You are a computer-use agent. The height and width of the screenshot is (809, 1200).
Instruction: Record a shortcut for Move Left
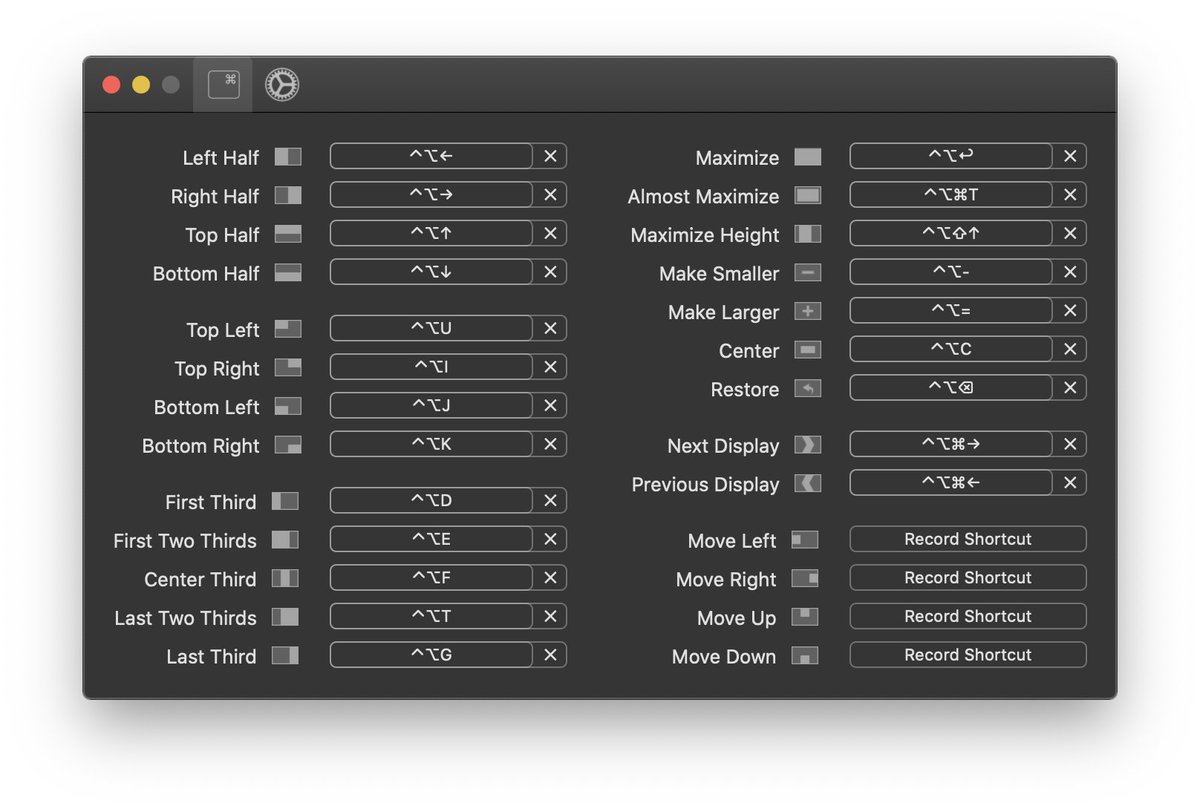[x=968, y=539]
